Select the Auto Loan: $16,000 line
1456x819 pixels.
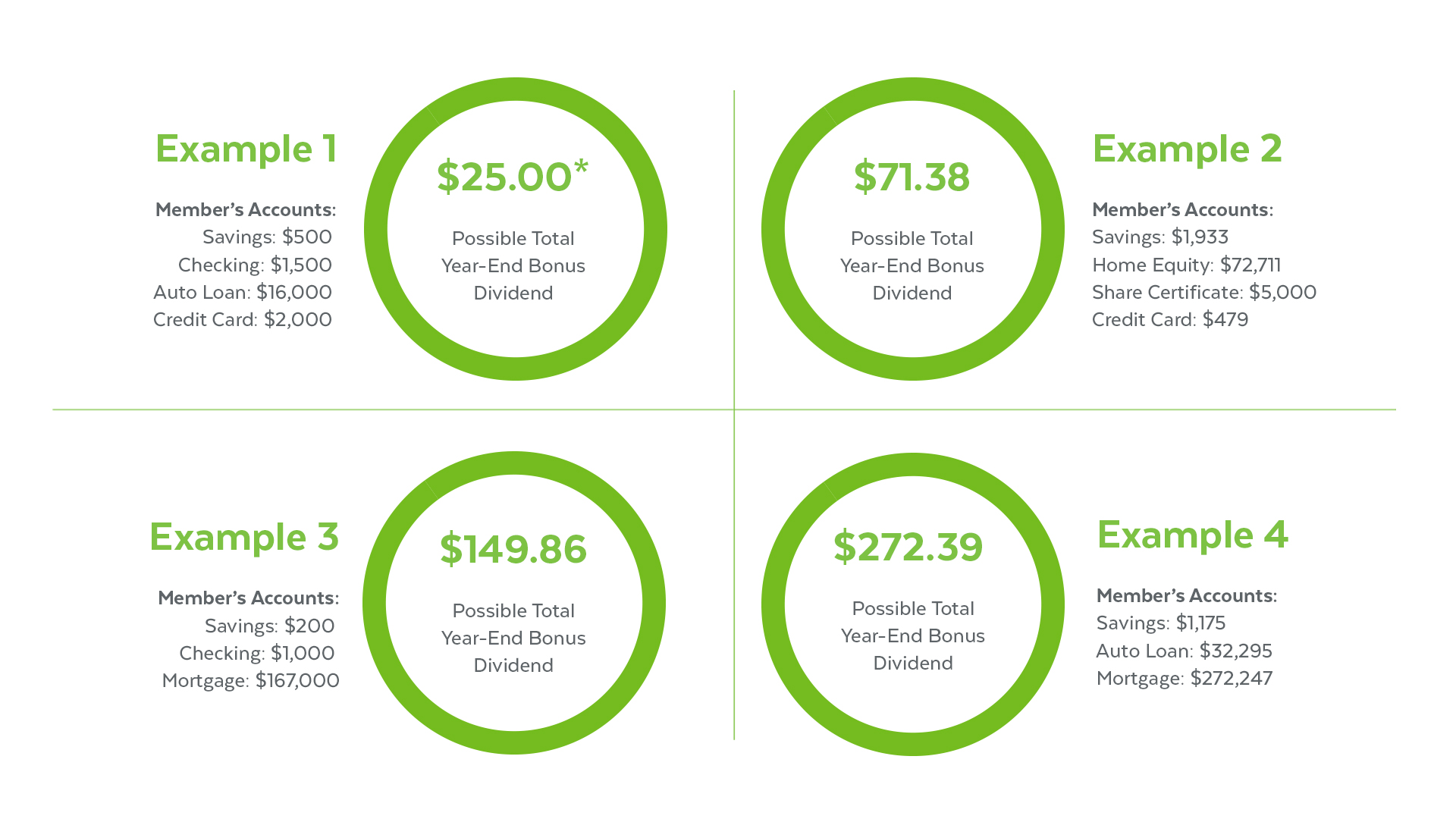[243, 293]
